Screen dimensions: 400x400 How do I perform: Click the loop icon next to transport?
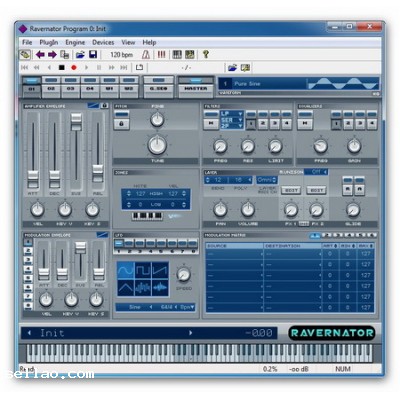tap(139, 68)
